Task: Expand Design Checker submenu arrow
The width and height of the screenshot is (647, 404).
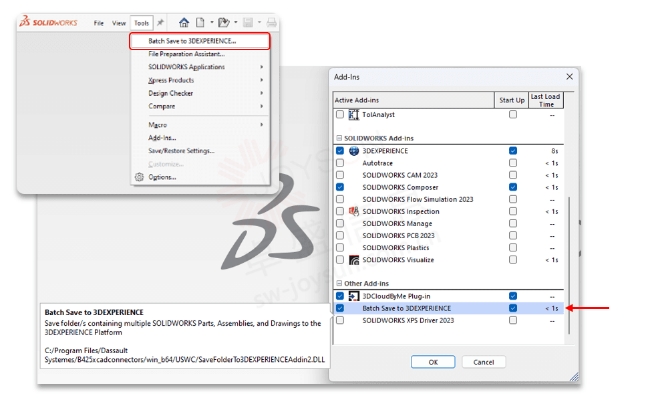Action: click(262, 93)
